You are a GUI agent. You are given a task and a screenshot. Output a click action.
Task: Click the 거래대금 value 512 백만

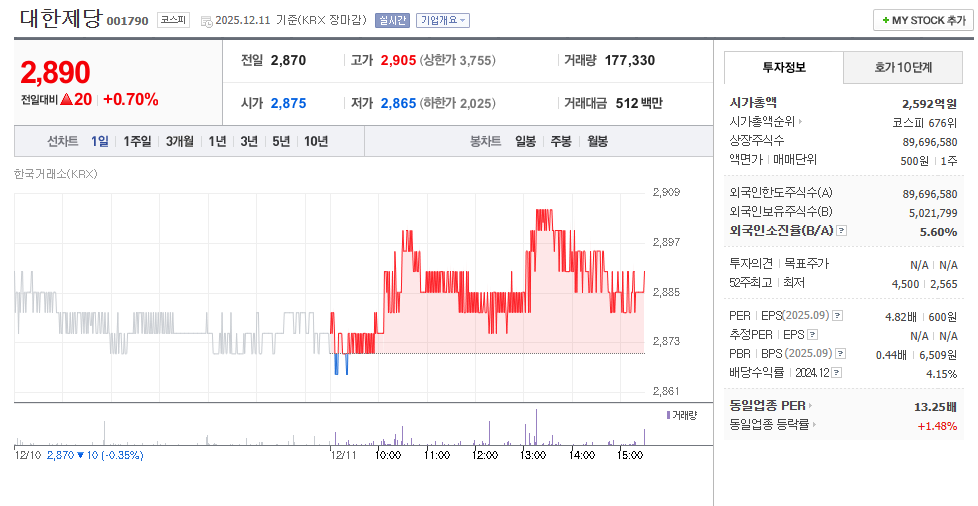click(x=639, y=104)
